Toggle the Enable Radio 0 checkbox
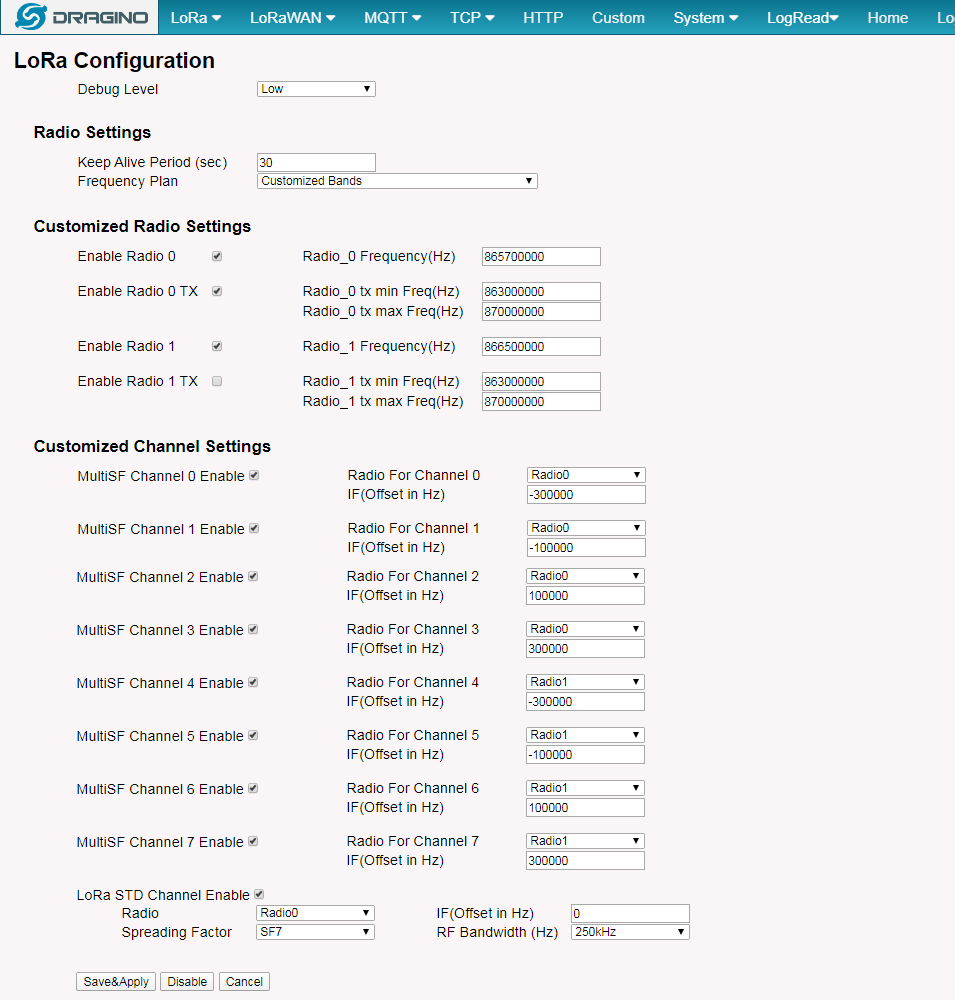Screen dimensions: 955x1000 coord(217,256)
